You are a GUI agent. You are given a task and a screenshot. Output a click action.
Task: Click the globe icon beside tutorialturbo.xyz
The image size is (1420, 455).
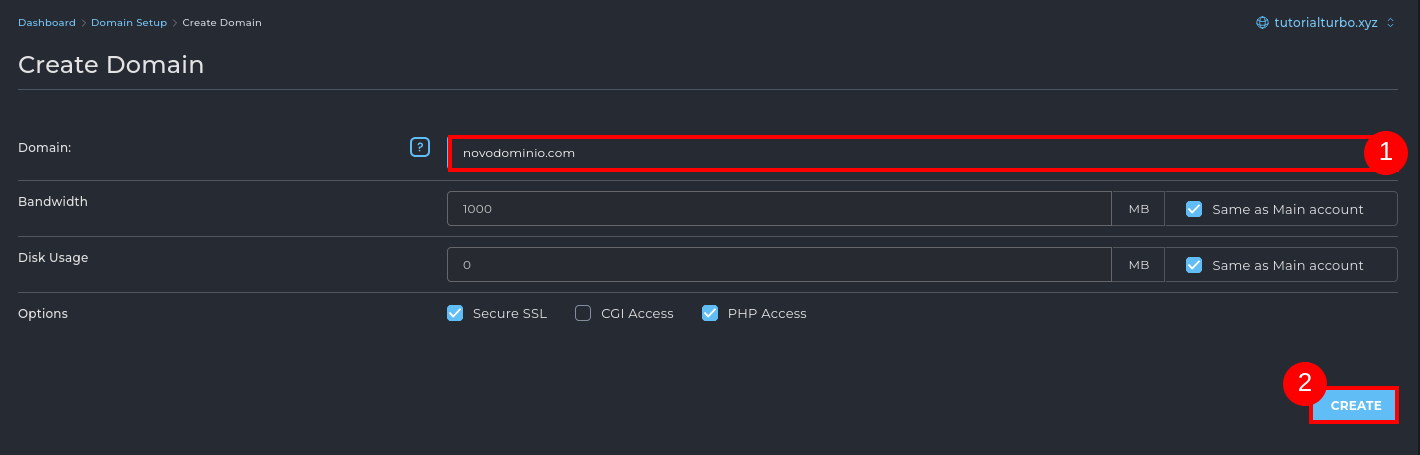1263,22
